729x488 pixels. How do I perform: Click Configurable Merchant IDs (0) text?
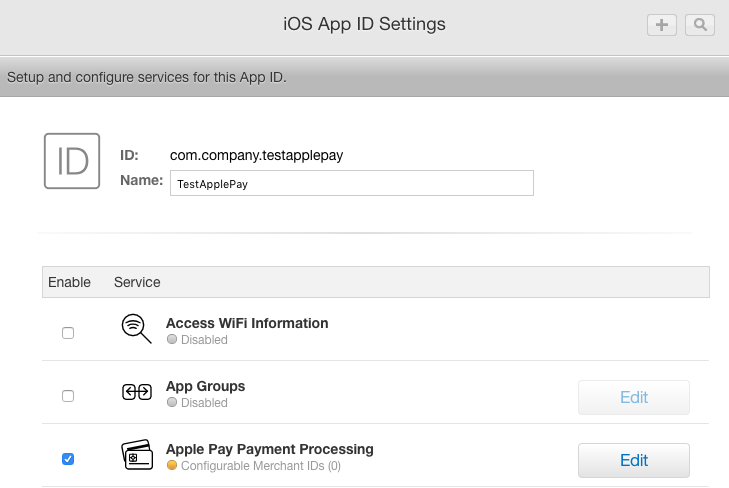261,466
